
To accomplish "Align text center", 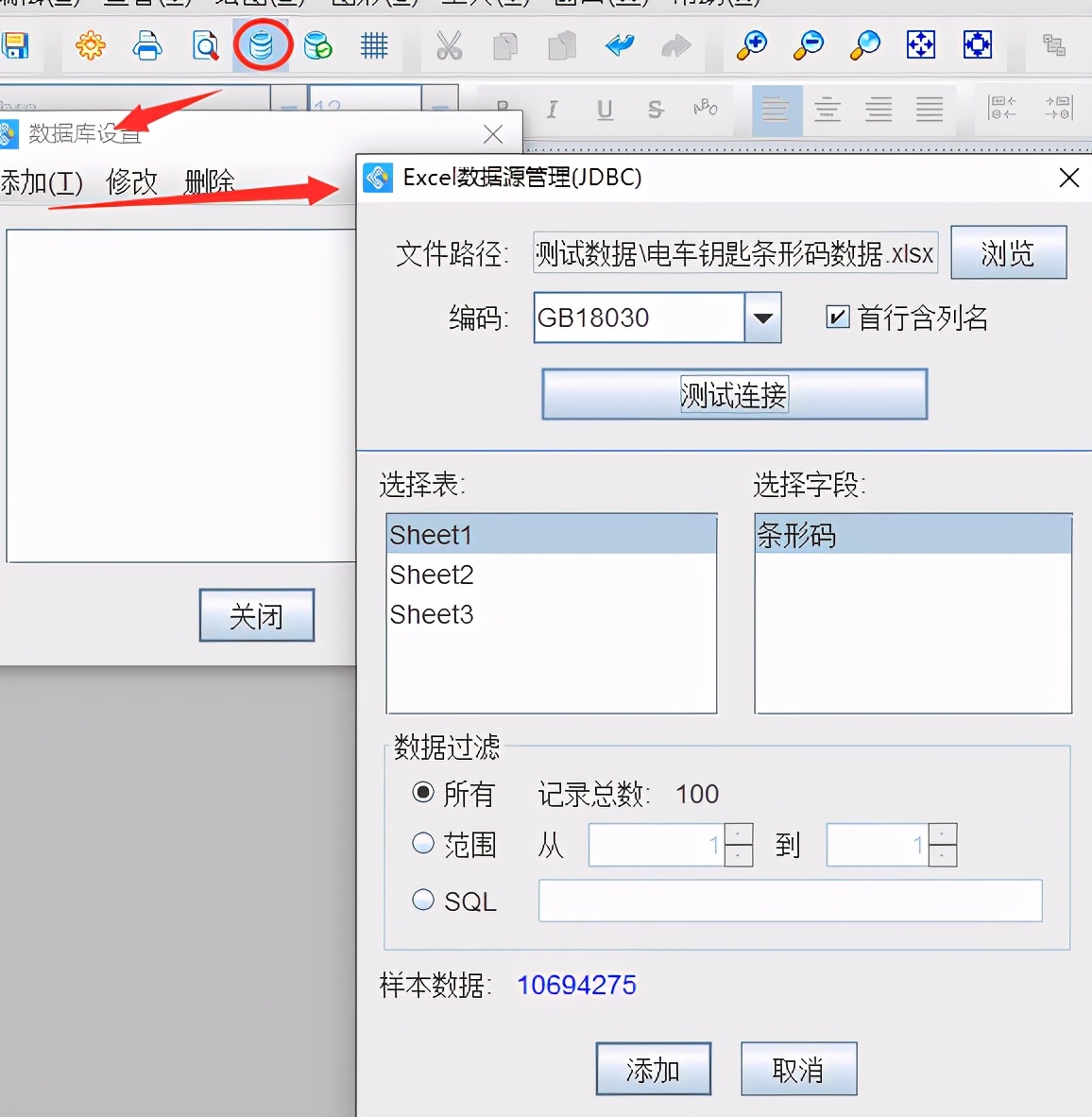I will (x=828, y=110).
